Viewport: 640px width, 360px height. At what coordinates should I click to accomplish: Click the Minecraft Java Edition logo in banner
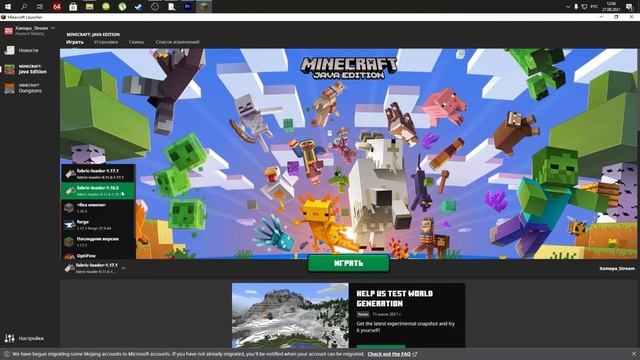(349, 68)
